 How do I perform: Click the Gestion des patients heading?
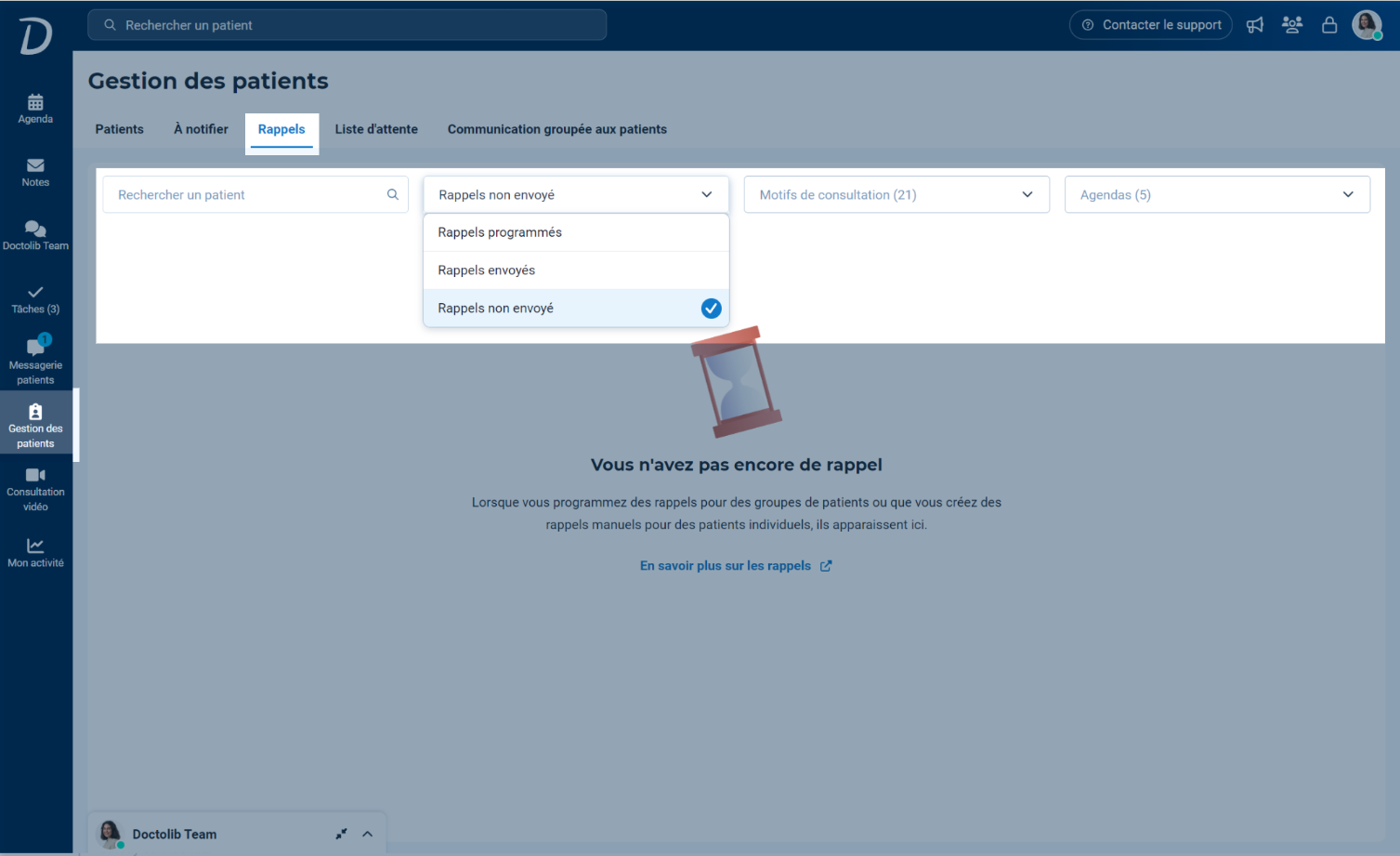(208, 81)
